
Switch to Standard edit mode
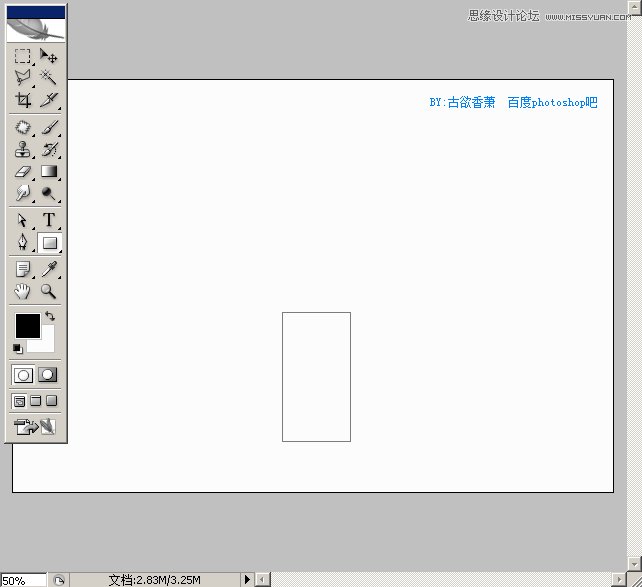[23, 375]
